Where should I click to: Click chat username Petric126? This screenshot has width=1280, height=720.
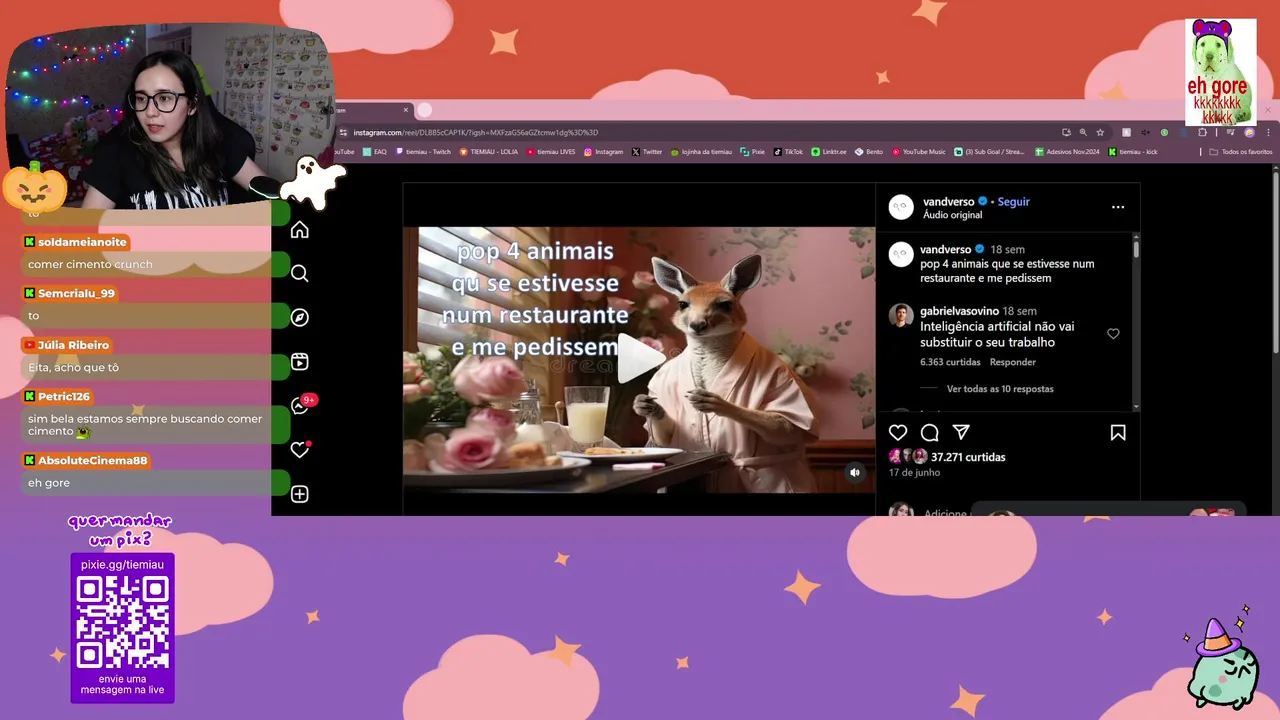[64, 396]
